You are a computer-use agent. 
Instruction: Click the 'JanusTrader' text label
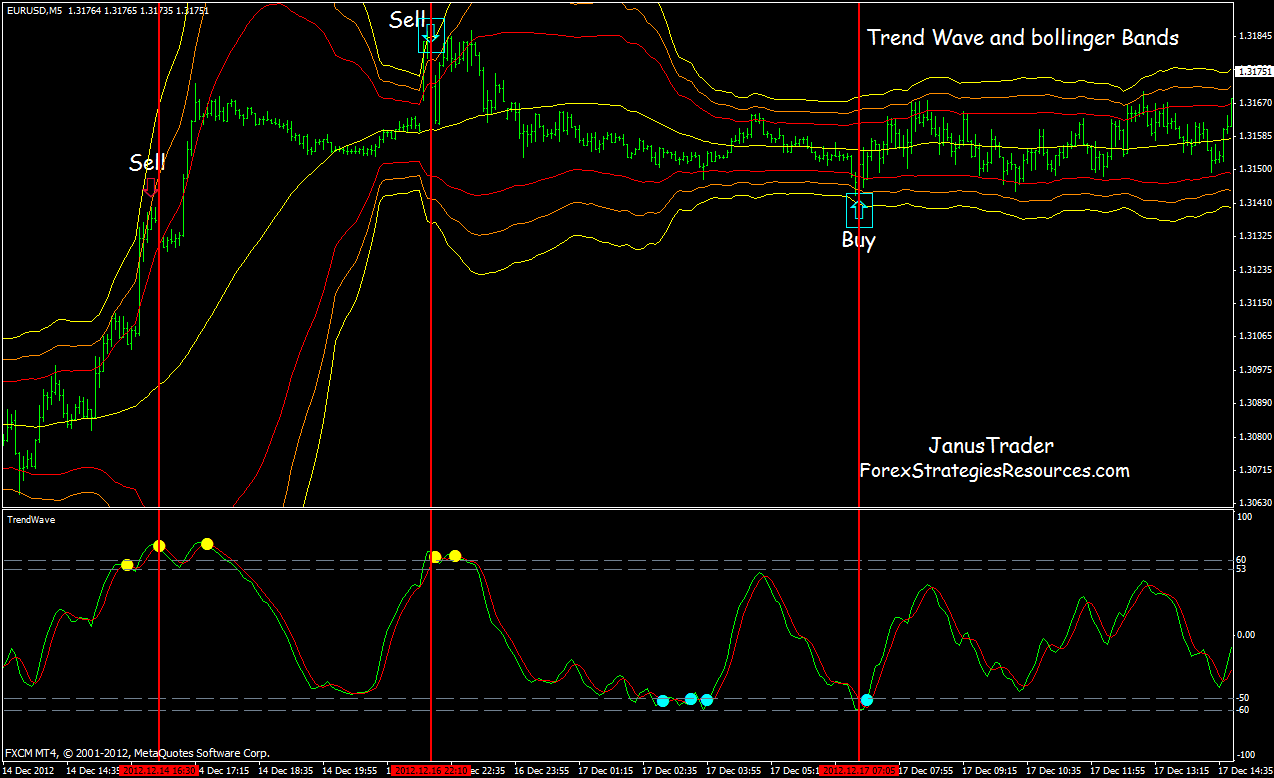[x=991, y=445]
